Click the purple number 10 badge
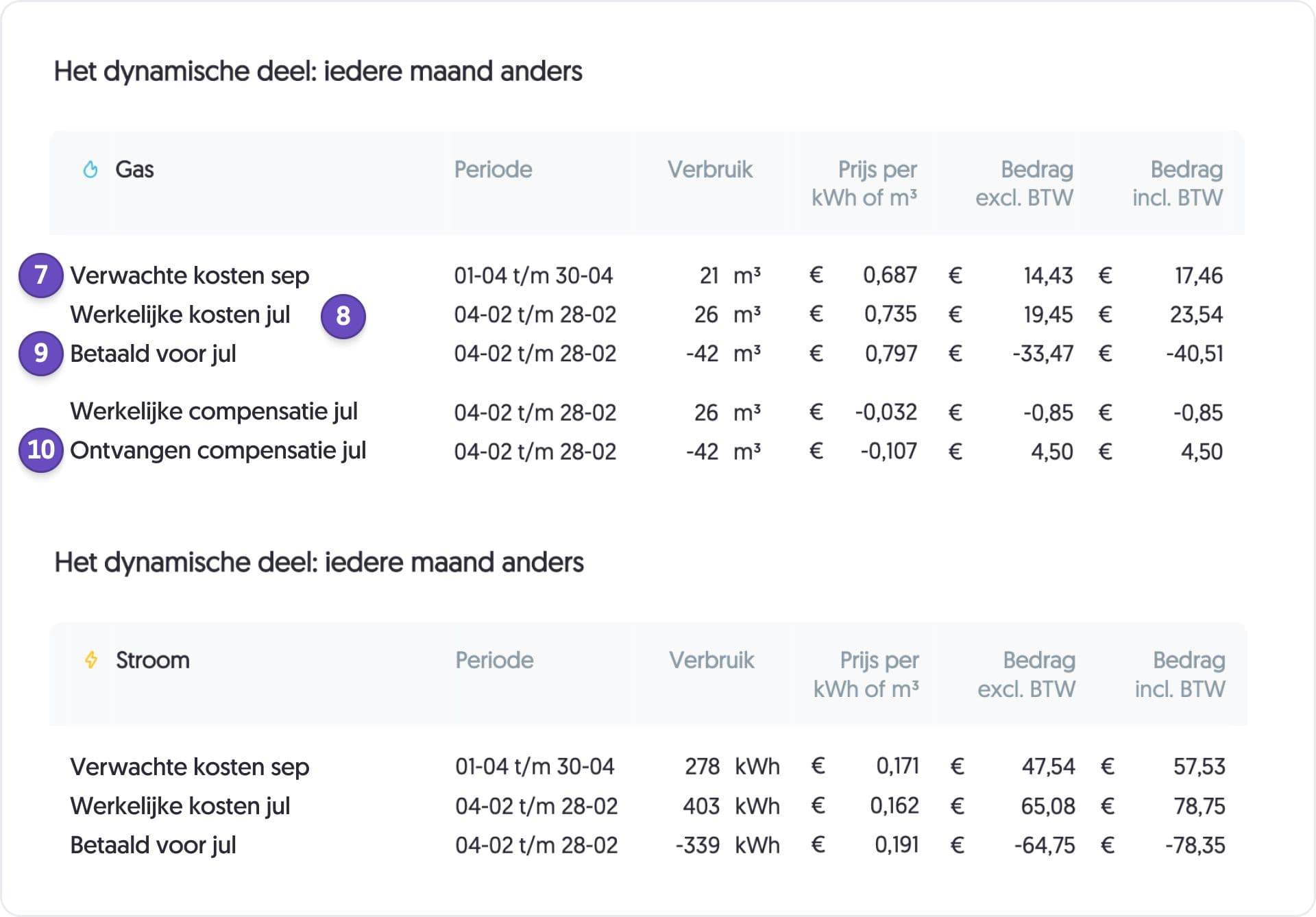Viewport: 1316px width, 917px height. coord(40,450)
